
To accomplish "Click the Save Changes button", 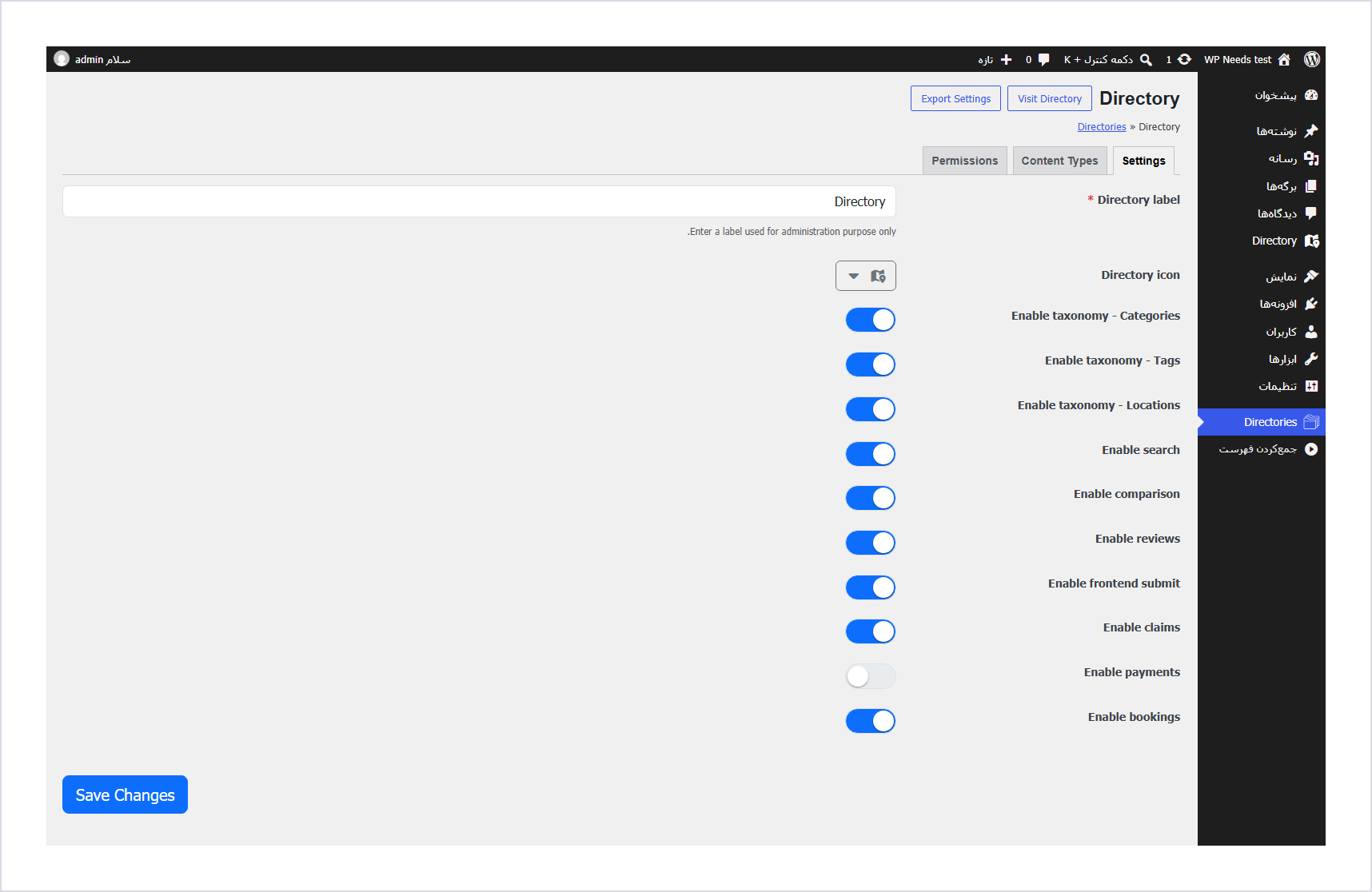I will click(x=125, y=794).
